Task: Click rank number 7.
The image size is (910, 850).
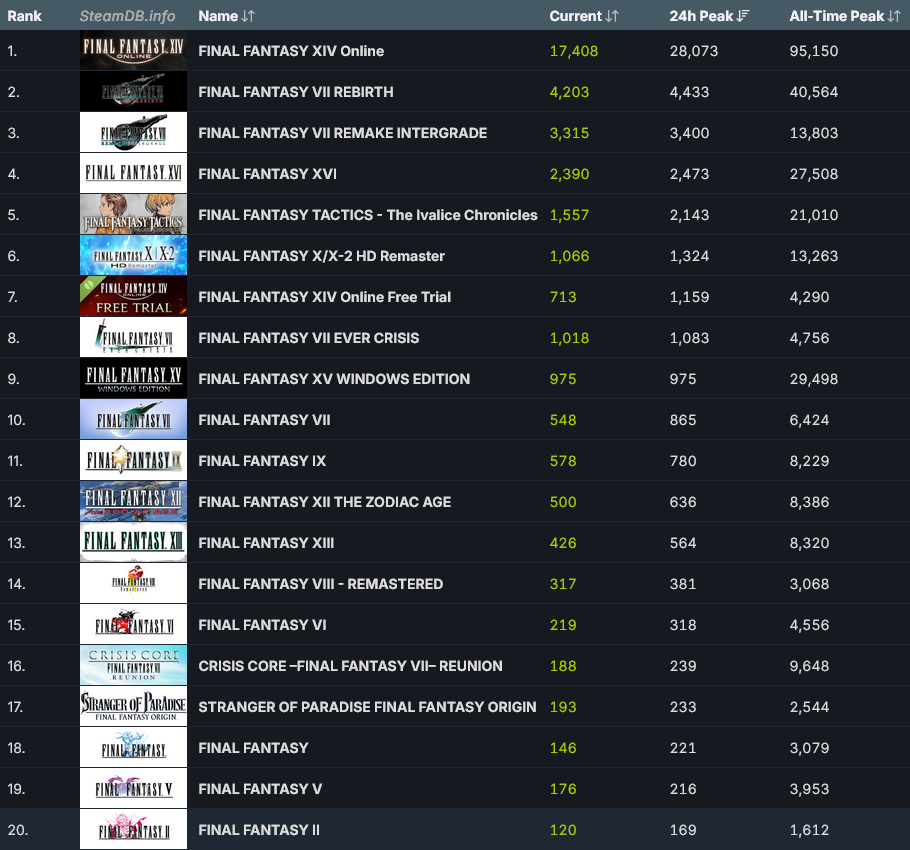Action: point(13,297)
